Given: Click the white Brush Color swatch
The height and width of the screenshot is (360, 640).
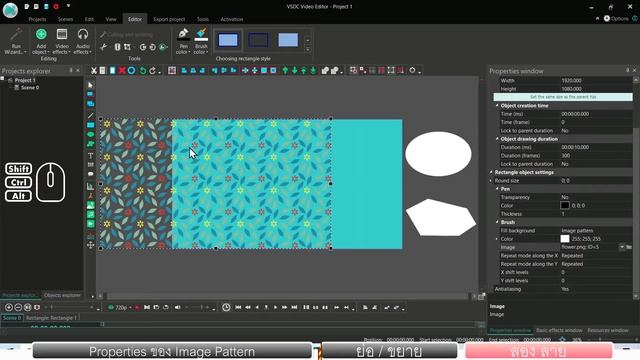Looking at the screenshot, I should tap(565, 239).
